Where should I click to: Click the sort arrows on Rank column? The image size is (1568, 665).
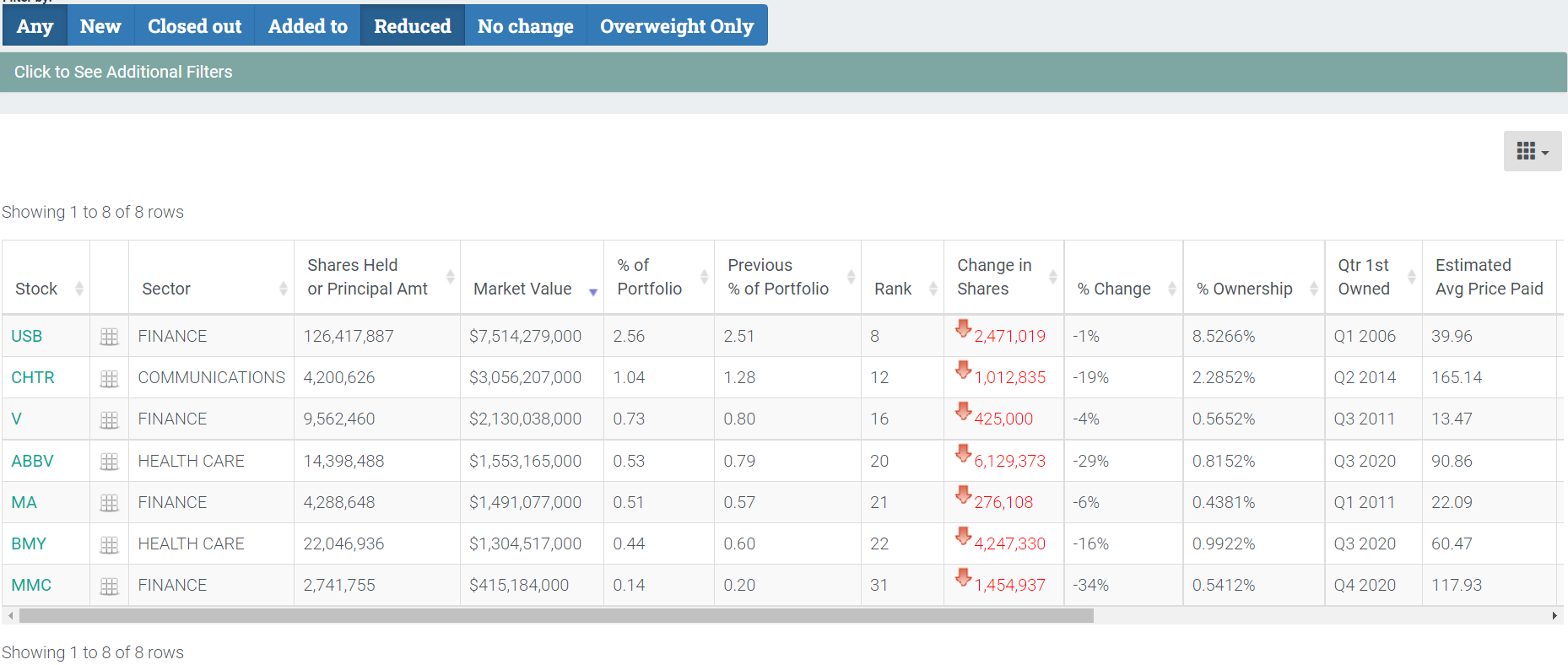(x=933, y=289)
